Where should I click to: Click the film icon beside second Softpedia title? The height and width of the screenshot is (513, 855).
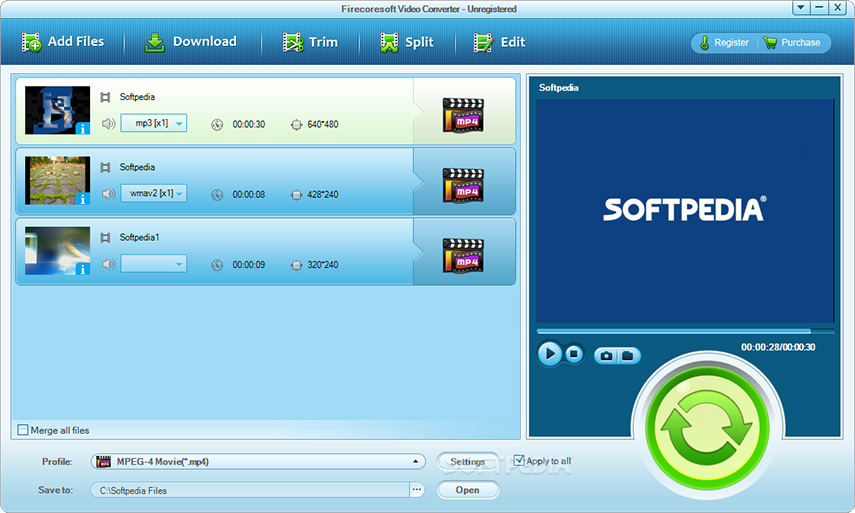[105, 167]
